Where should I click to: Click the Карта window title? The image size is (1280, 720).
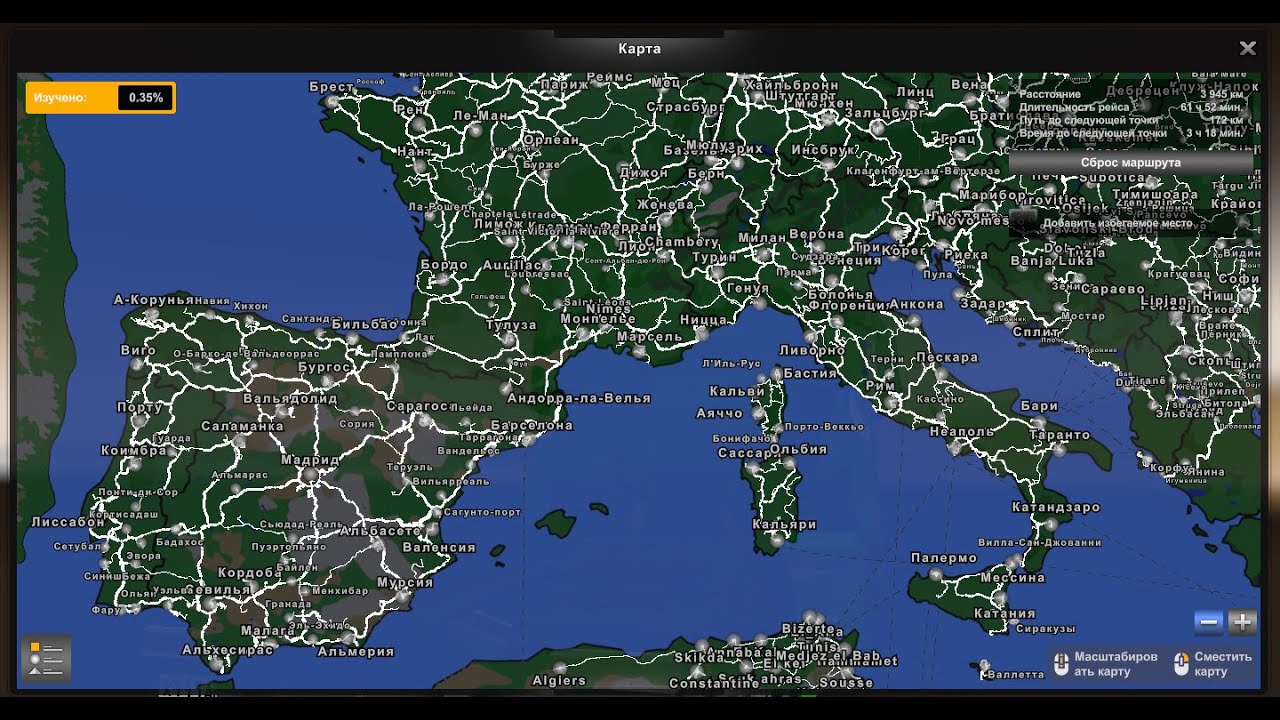click(639, 48)
